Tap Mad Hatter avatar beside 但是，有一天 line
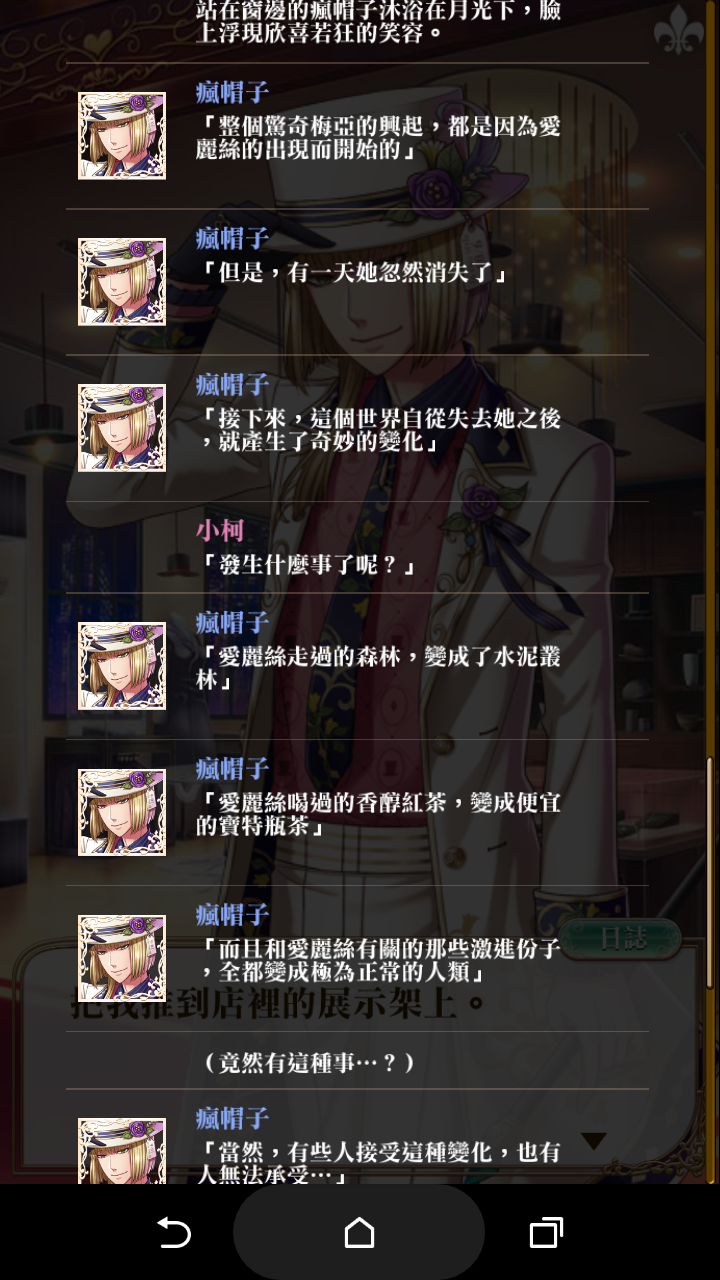 click(122, 282)
